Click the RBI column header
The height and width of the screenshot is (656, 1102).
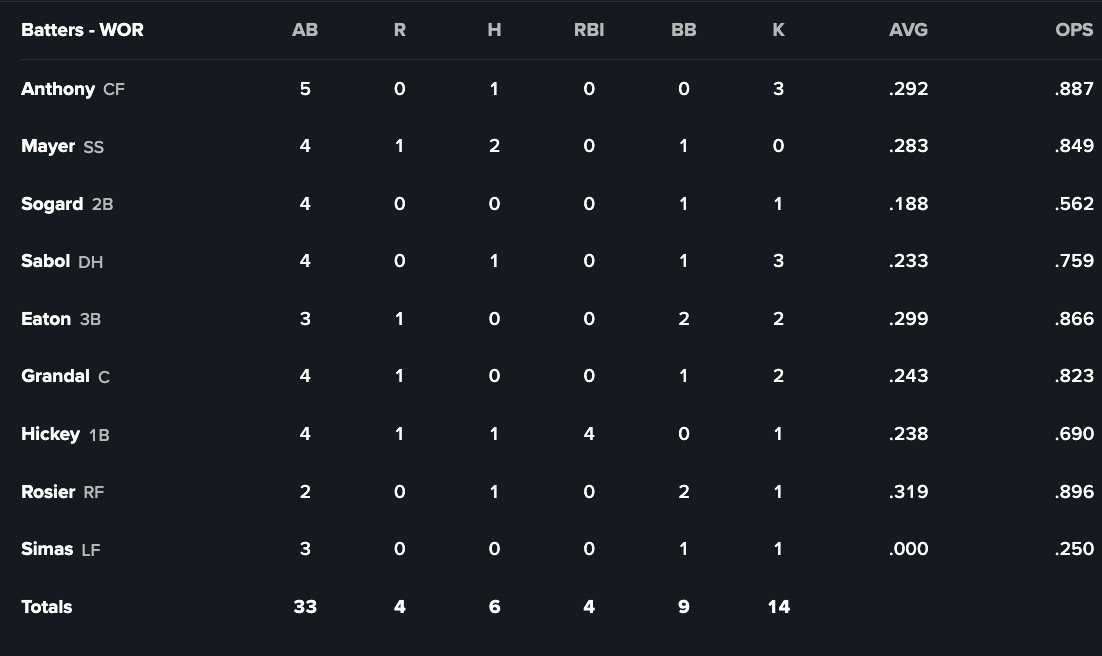pyautogui.click(x=589, y=30)
